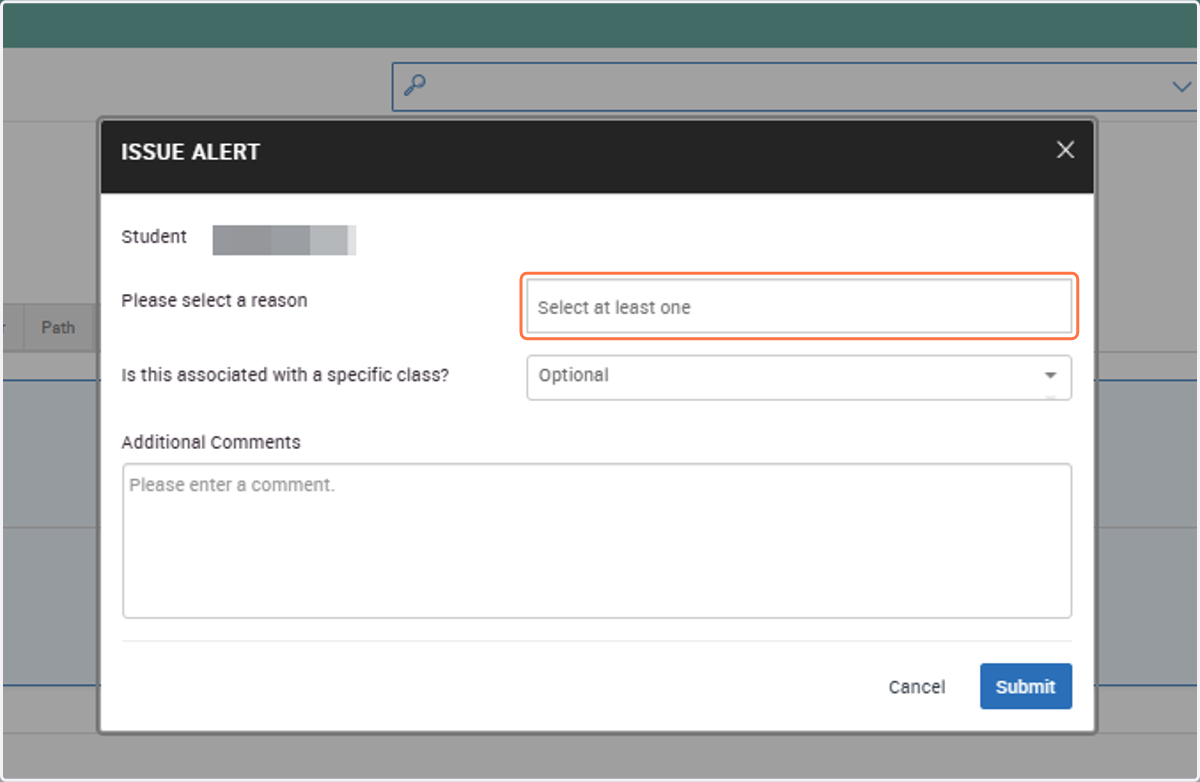Click the 'Additional Comments' label
The image size is (1200, 782).
click(211, 442)
